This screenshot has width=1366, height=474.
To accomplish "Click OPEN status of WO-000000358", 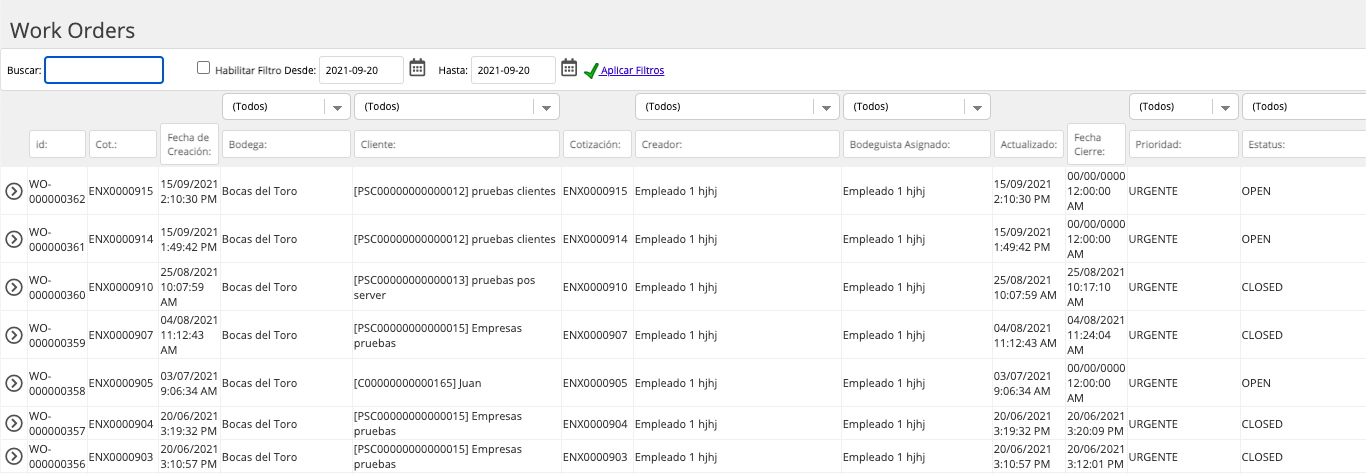I will 1256,383.
